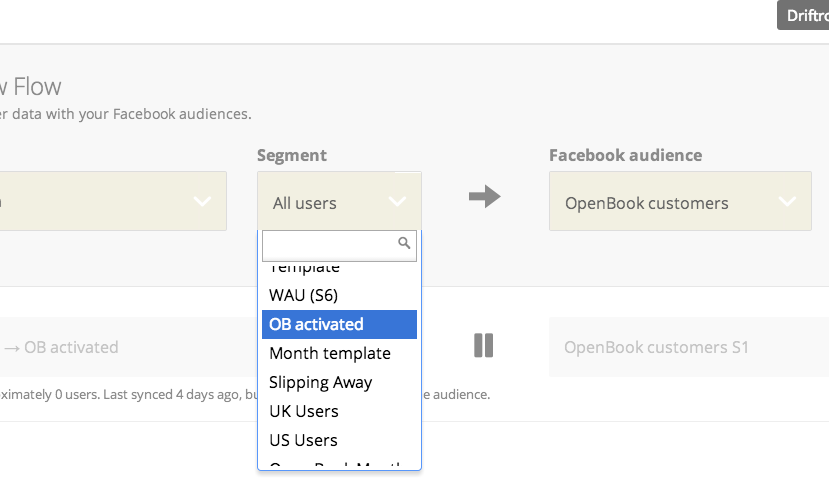The height and width of the screenshot is (500, 829).
Task: Click the segment search text field
Action: tap(330, 245)
